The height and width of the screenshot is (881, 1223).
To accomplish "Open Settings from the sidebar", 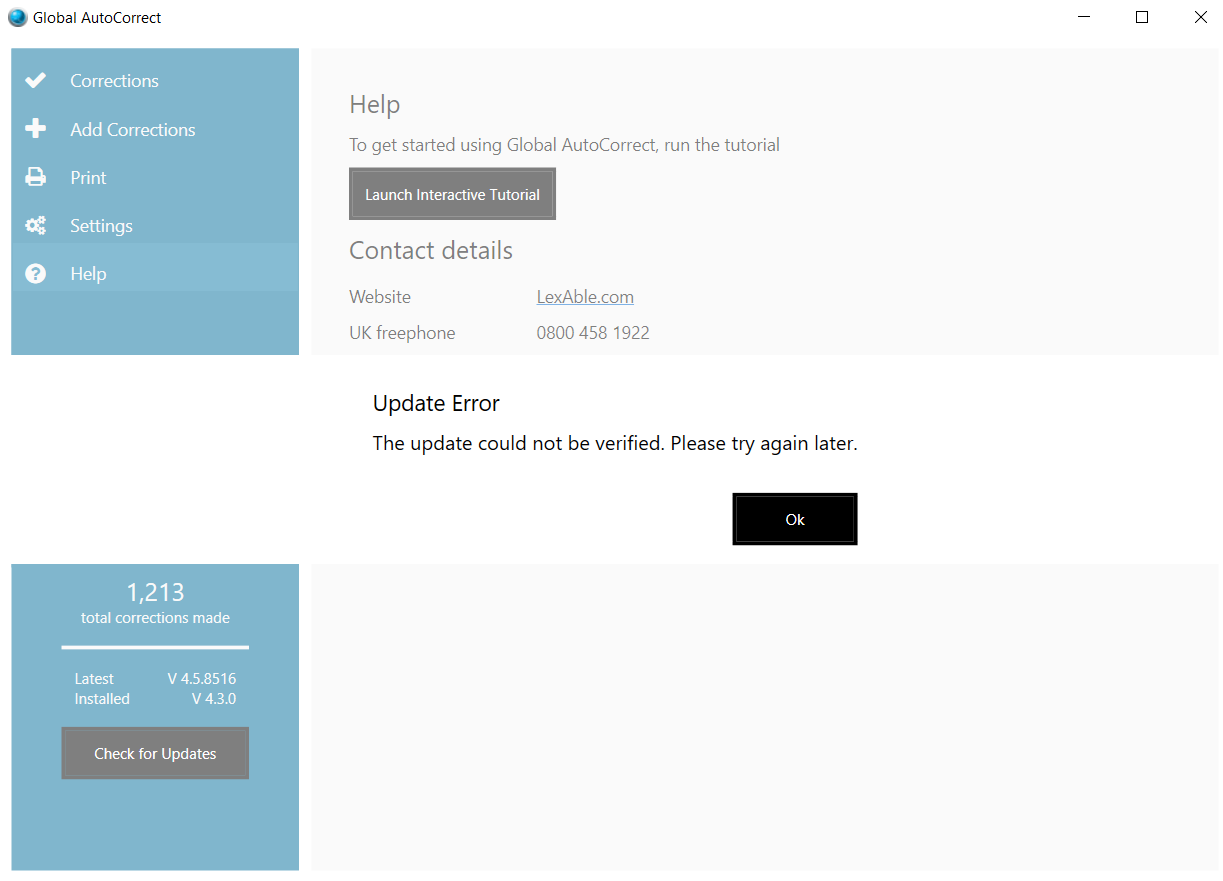I will tap(155, 226).
